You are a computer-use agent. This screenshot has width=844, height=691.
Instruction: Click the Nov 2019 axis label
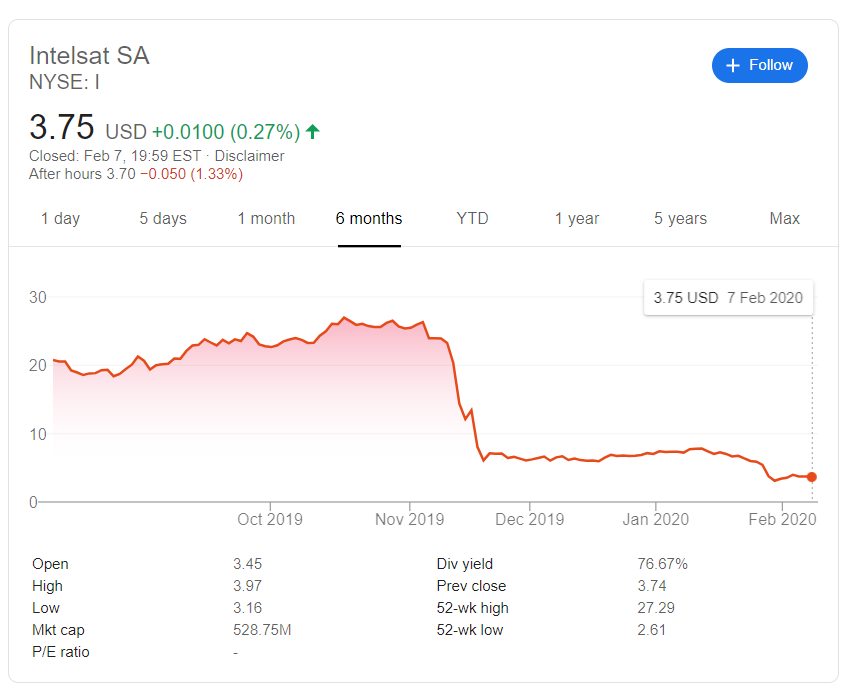pyautogui.click(x=410, y=519)
